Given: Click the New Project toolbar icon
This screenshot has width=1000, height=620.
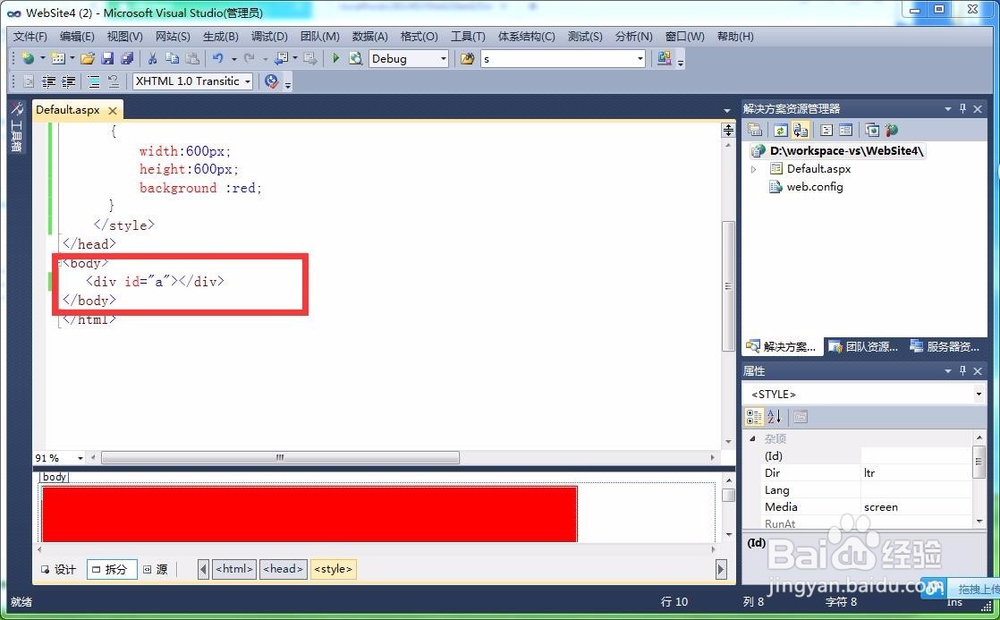Looking at the screenshot, I should coord(27,59).
